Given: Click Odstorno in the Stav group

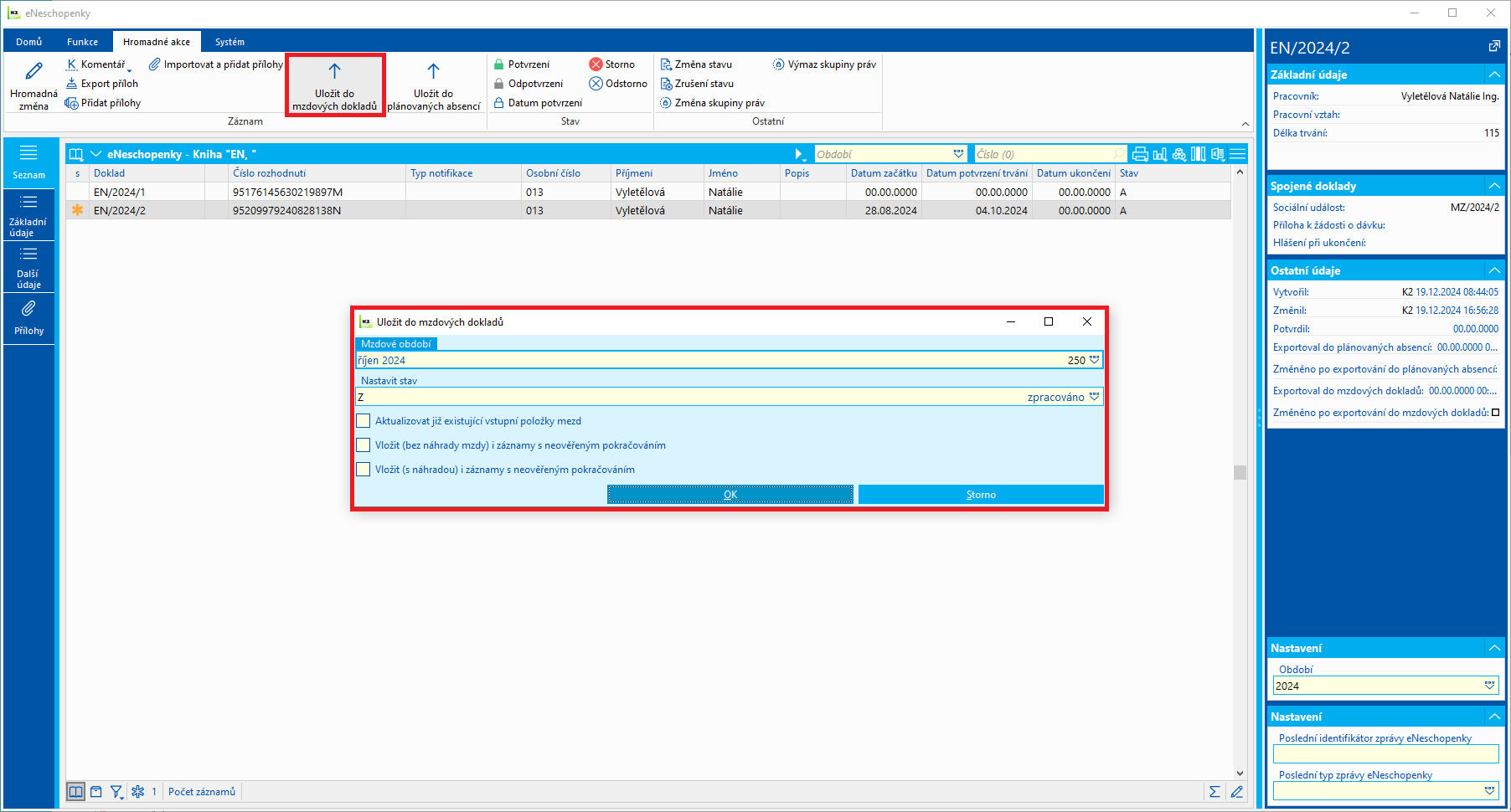Looking at the screenshot, I should click(x=618, y=84).
